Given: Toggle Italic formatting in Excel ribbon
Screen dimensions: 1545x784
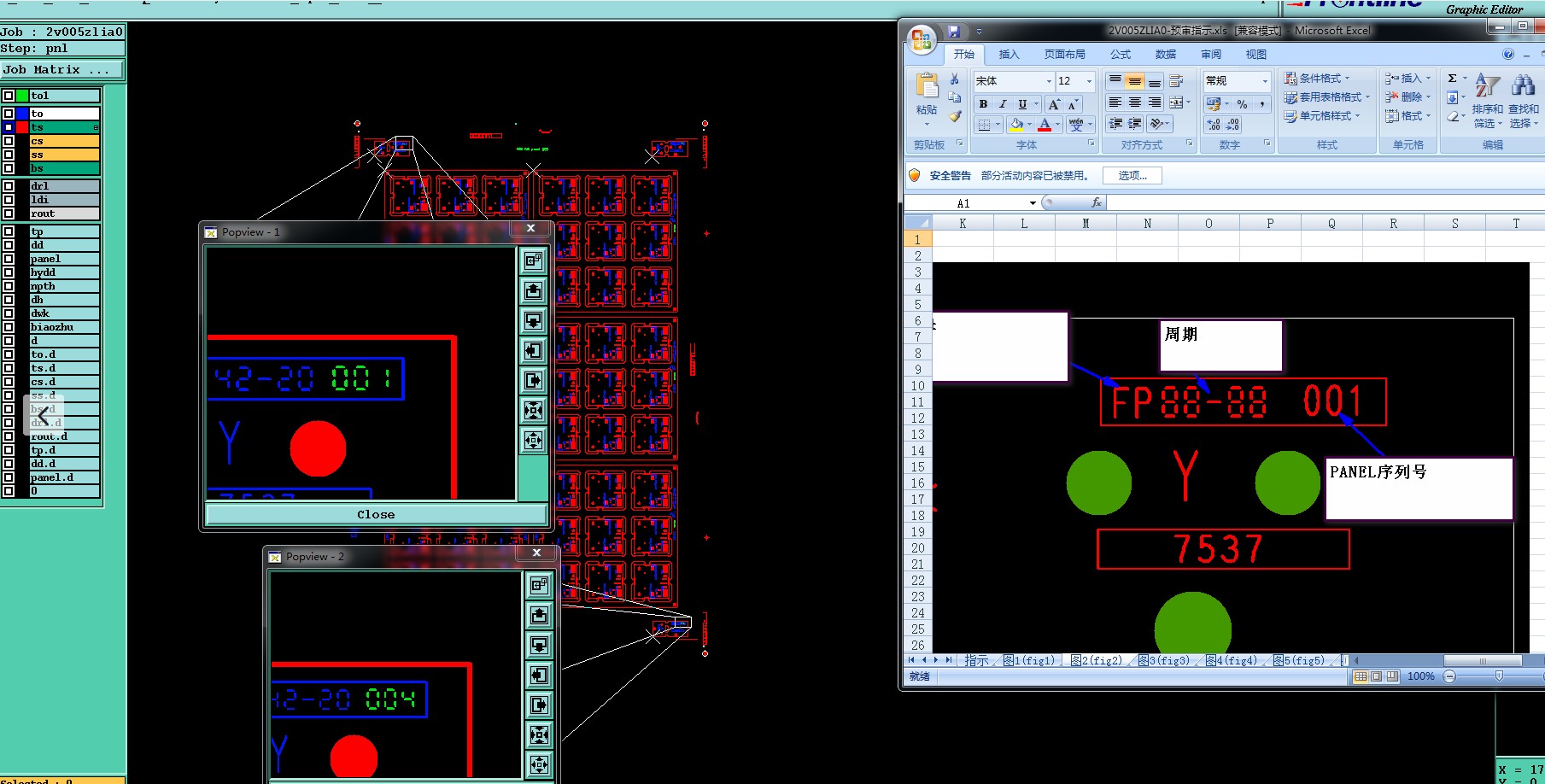Looking at the screenshot, I should 1003,104.
